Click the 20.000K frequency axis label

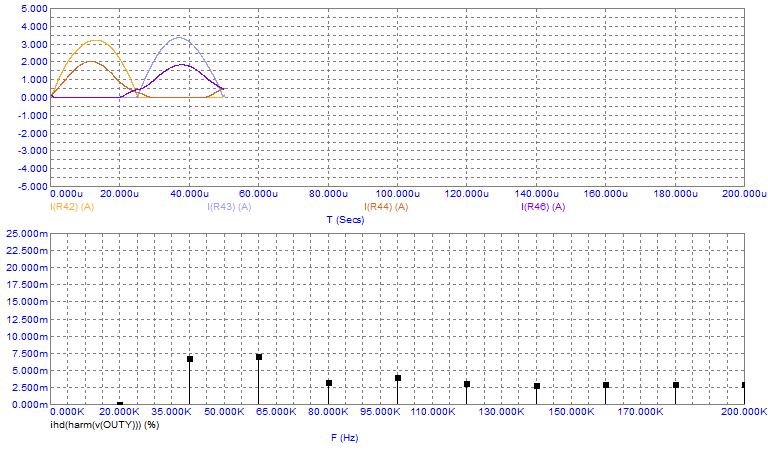coord(120,412)
